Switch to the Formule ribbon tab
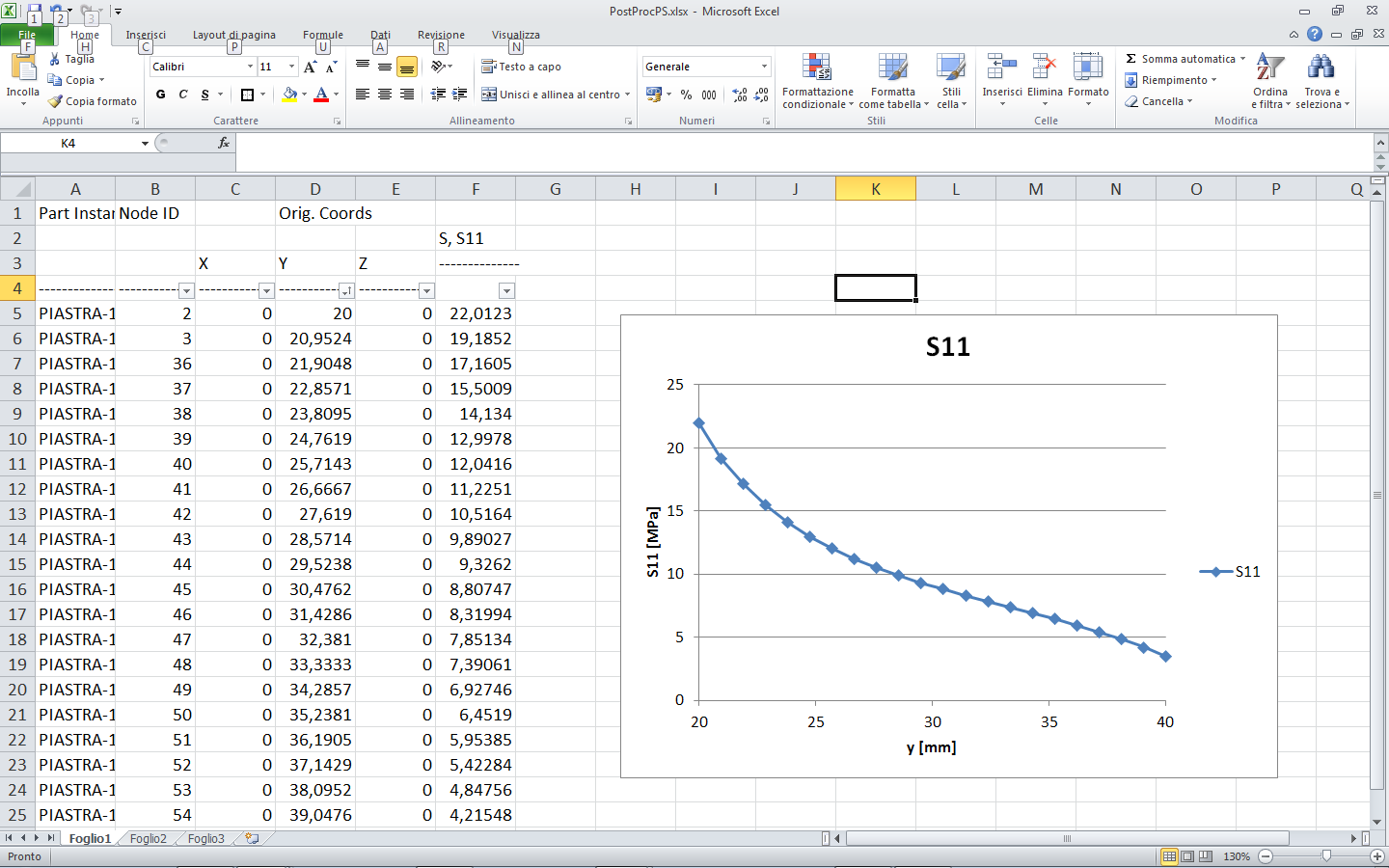 pyautogui.click(x=323, y=35)
